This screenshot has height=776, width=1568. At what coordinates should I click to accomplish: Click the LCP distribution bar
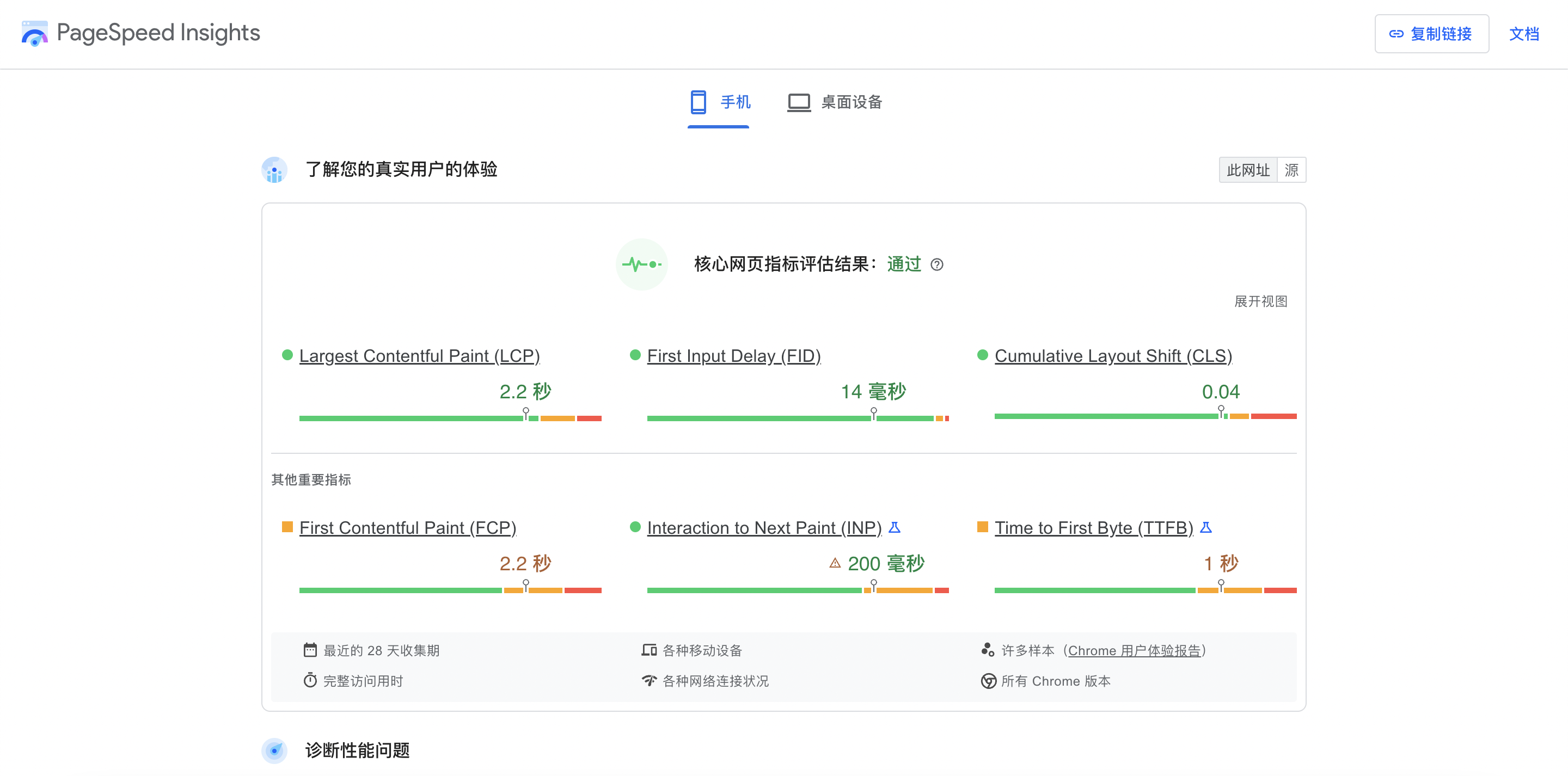[x=450, y=418]
